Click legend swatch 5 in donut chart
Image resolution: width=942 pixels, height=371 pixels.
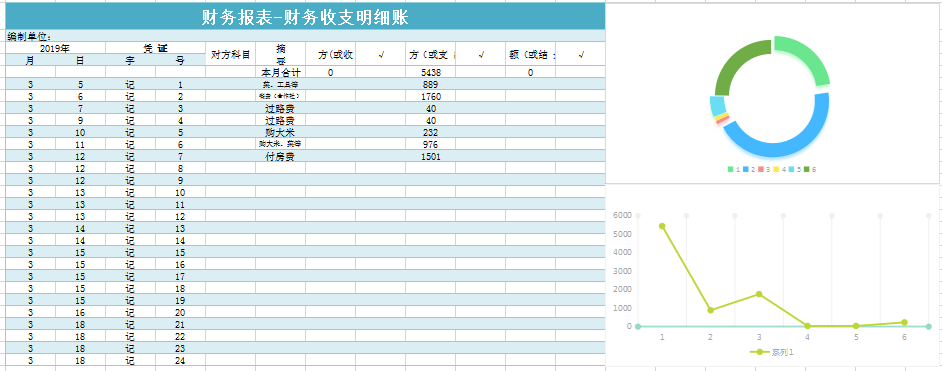(x=792, y=169)
